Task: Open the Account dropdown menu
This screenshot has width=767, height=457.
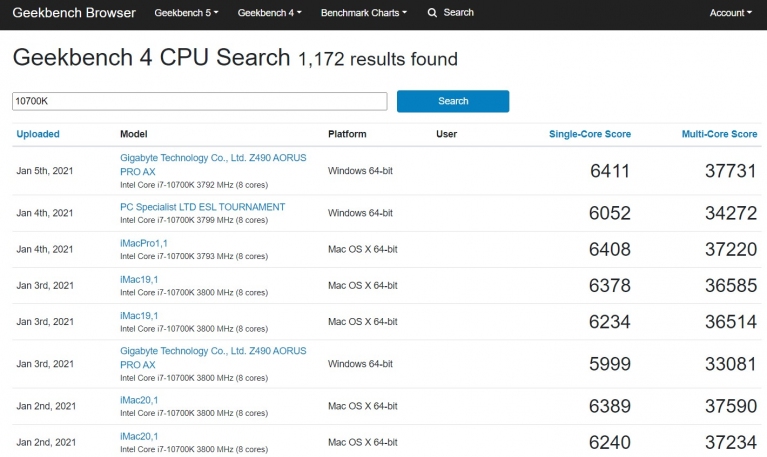Action: click(731, 13)
